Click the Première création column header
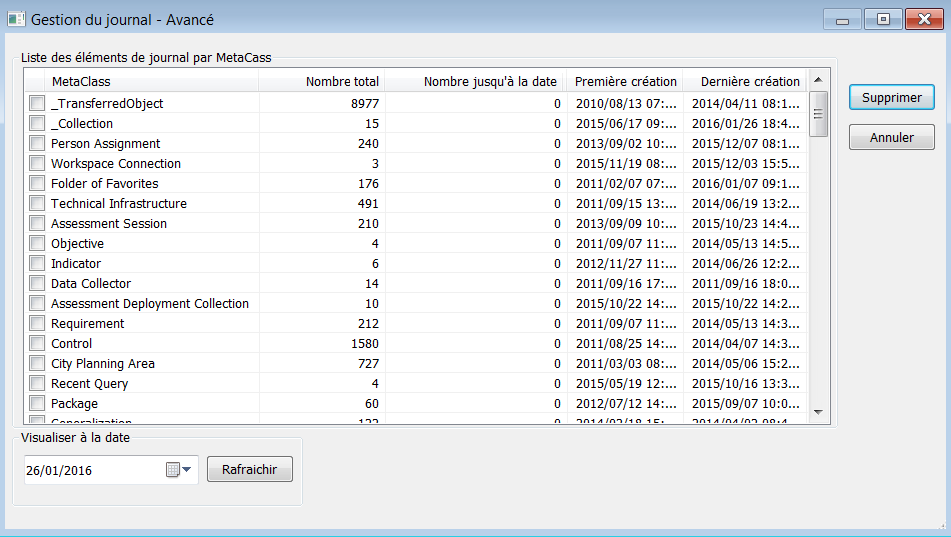Viewport: 951px width, 537px height. click(625, 81)
